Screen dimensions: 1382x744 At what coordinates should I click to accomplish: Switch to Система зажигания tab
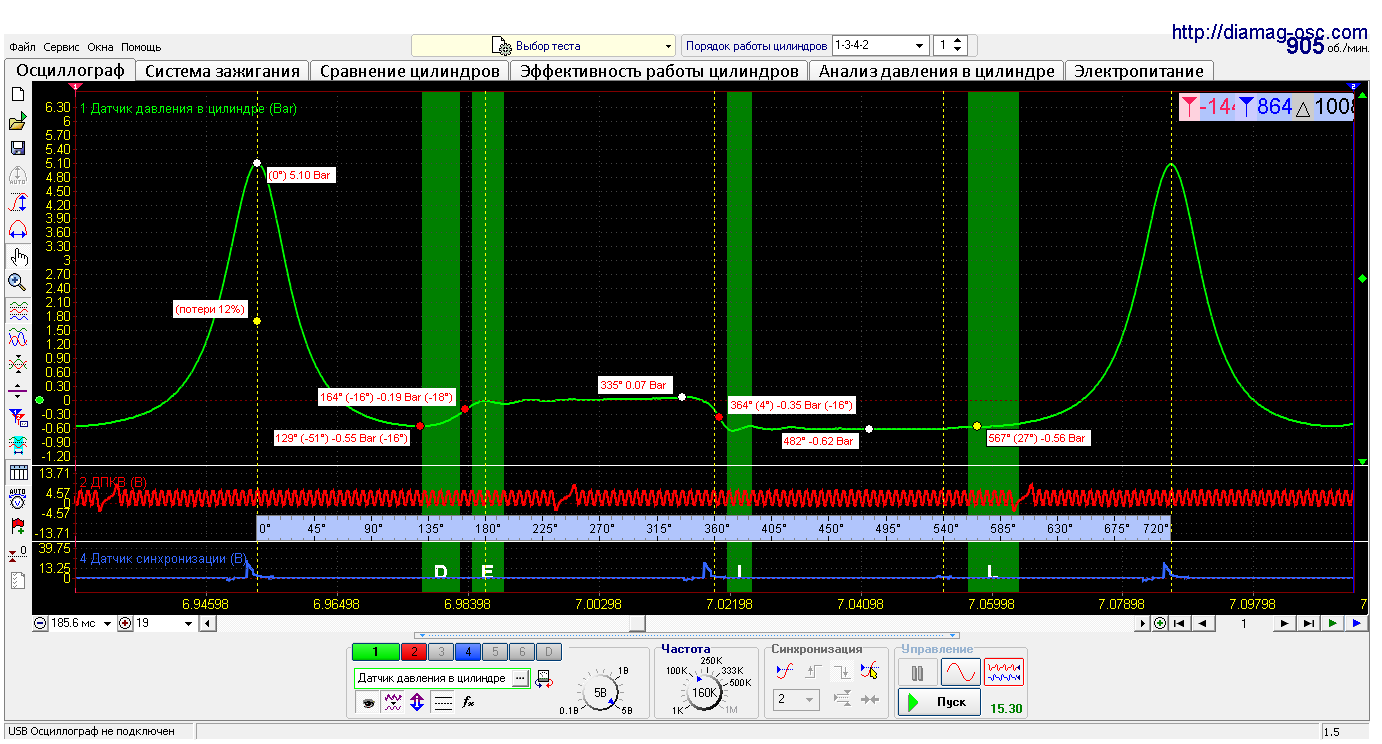[x=222, y=71]
